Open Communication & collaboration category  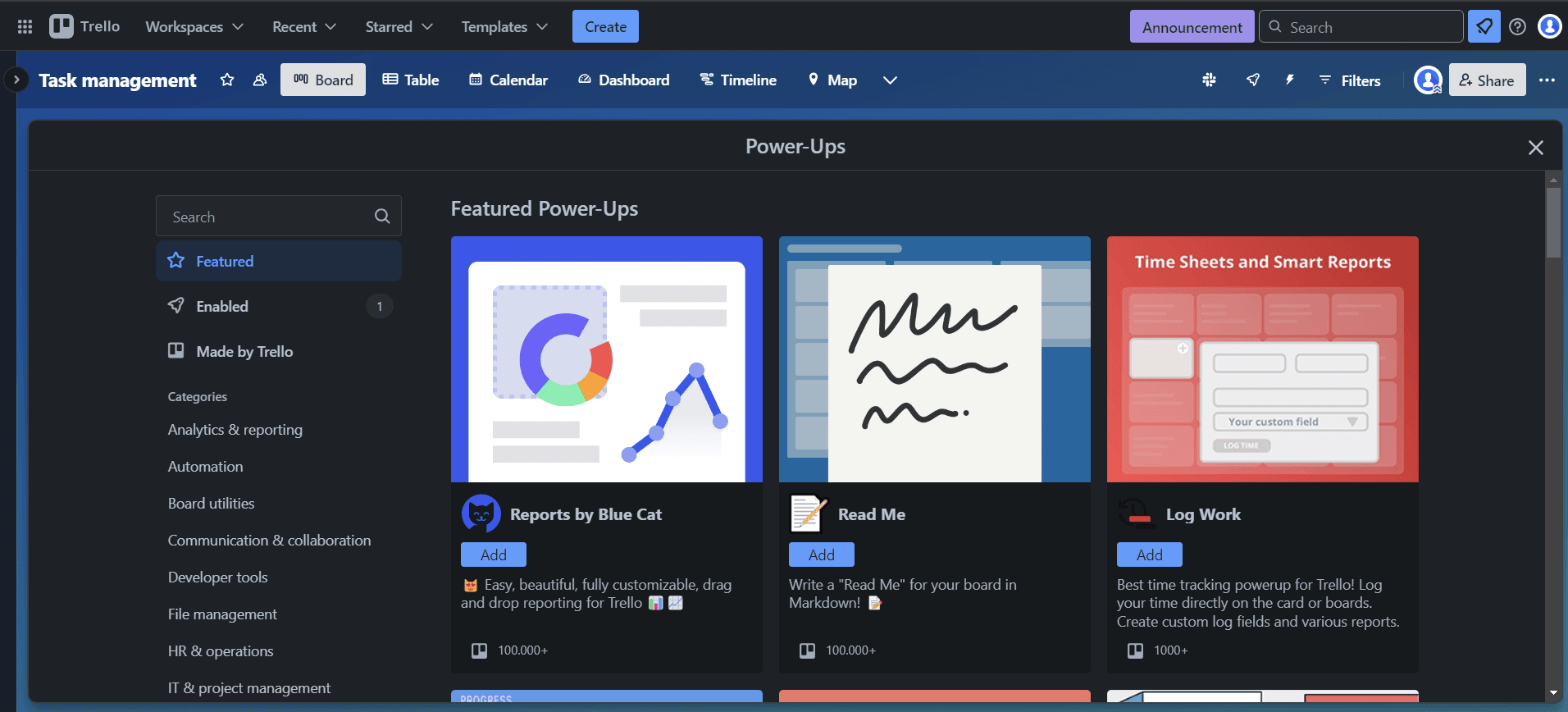pyautogui.click(x=270, y=541)
